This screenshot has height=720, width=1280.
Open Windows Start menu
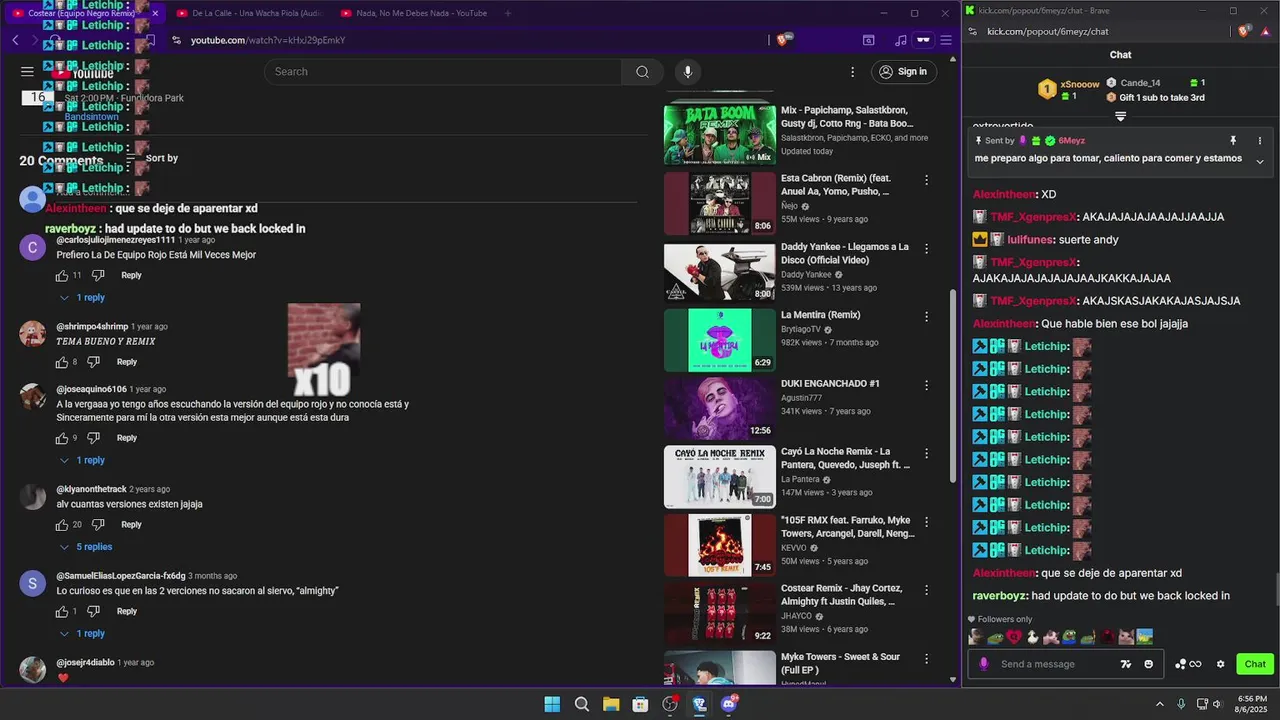coord(552,704)
